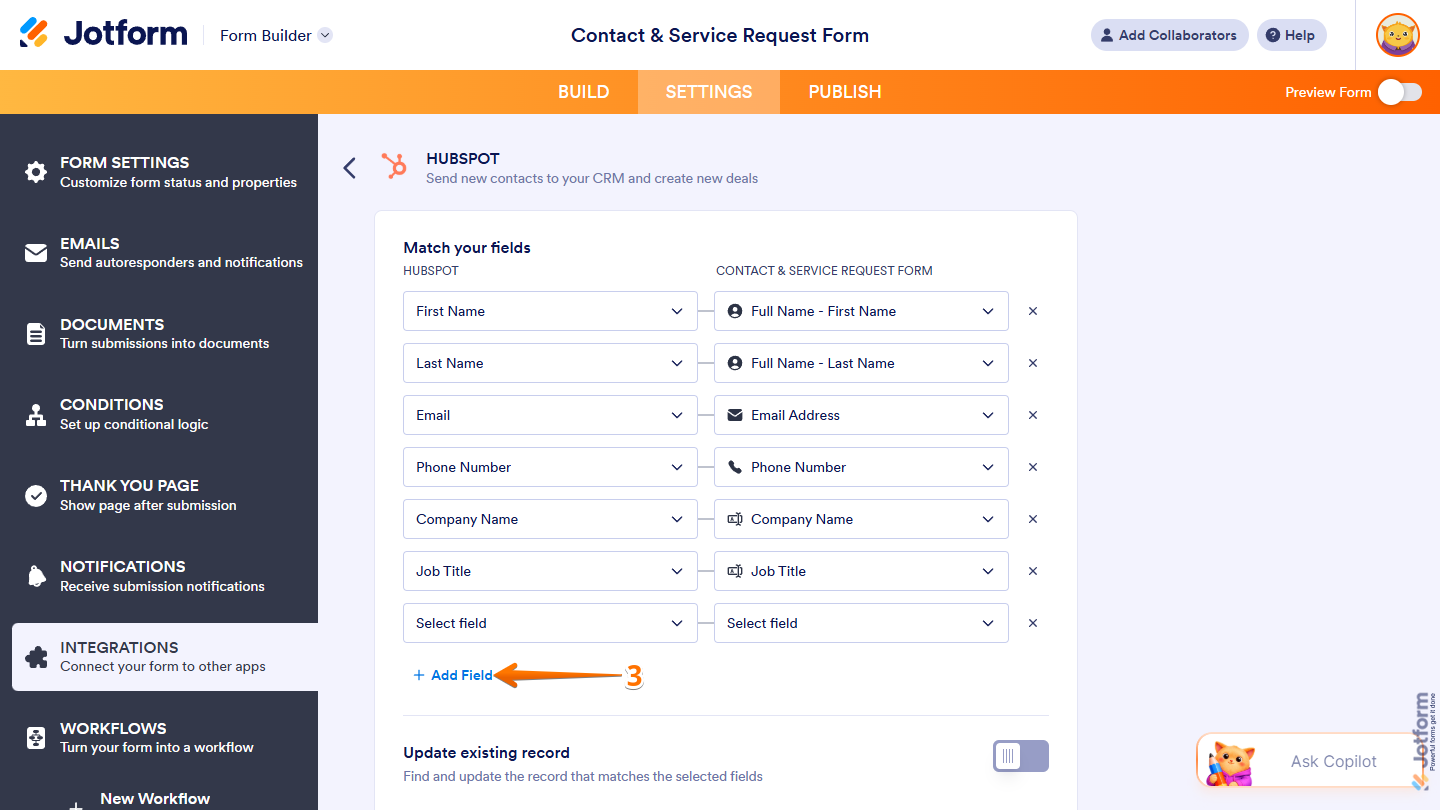
Task: Click the Documents page icon
Action: (36, 334)
